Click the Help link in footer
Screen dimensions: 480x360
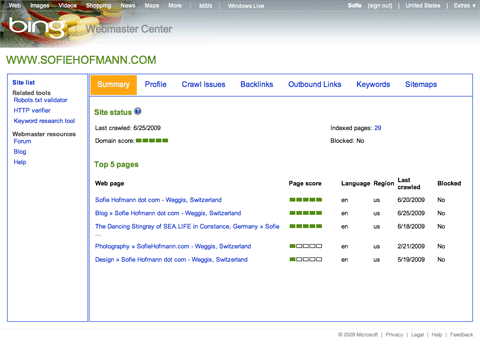[437, 335]
